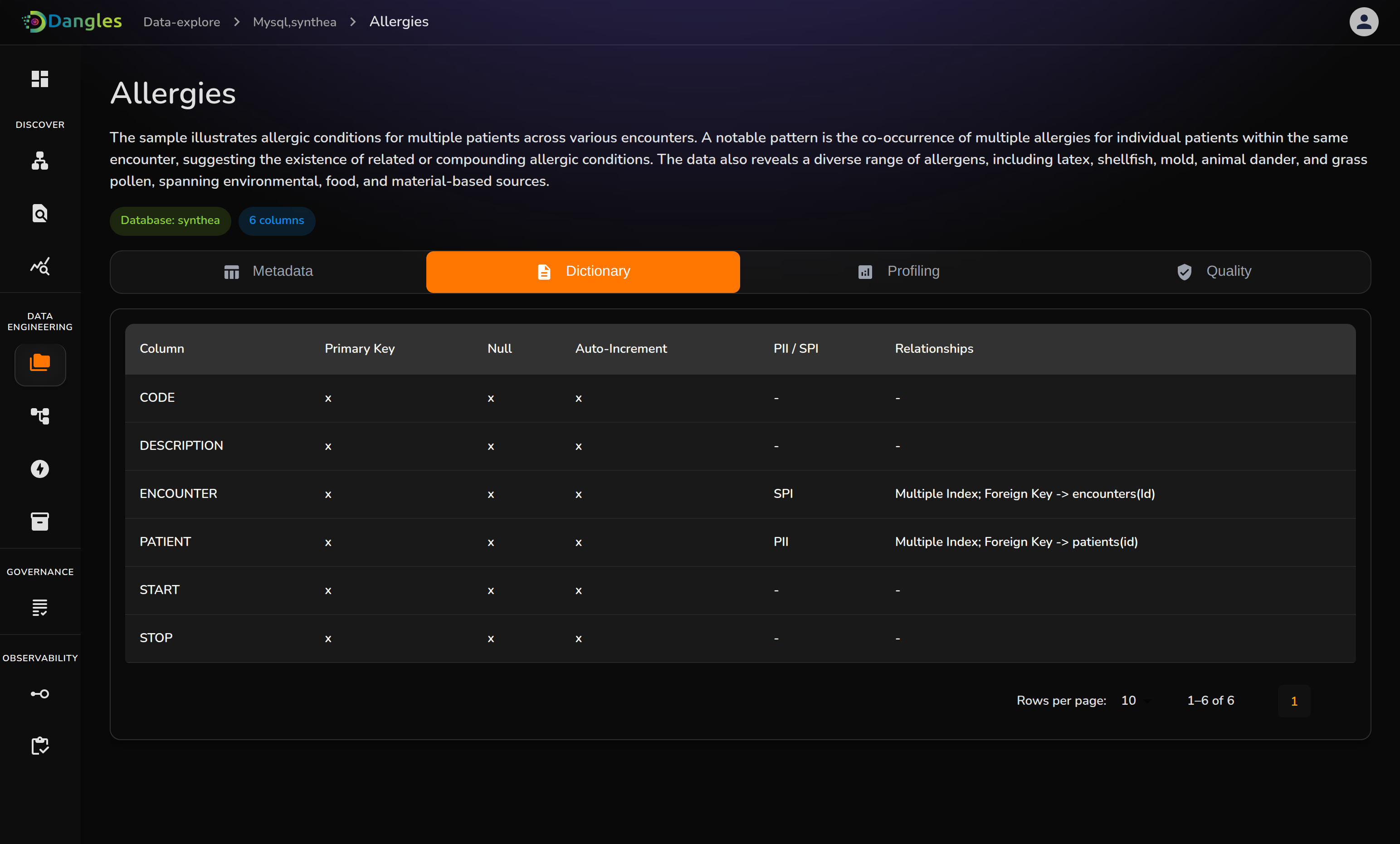This screenshot has width=1400, height=844.
Task: Open the archive box icon in sidebar
Action: pyautogui.click(x=40, y=521)
